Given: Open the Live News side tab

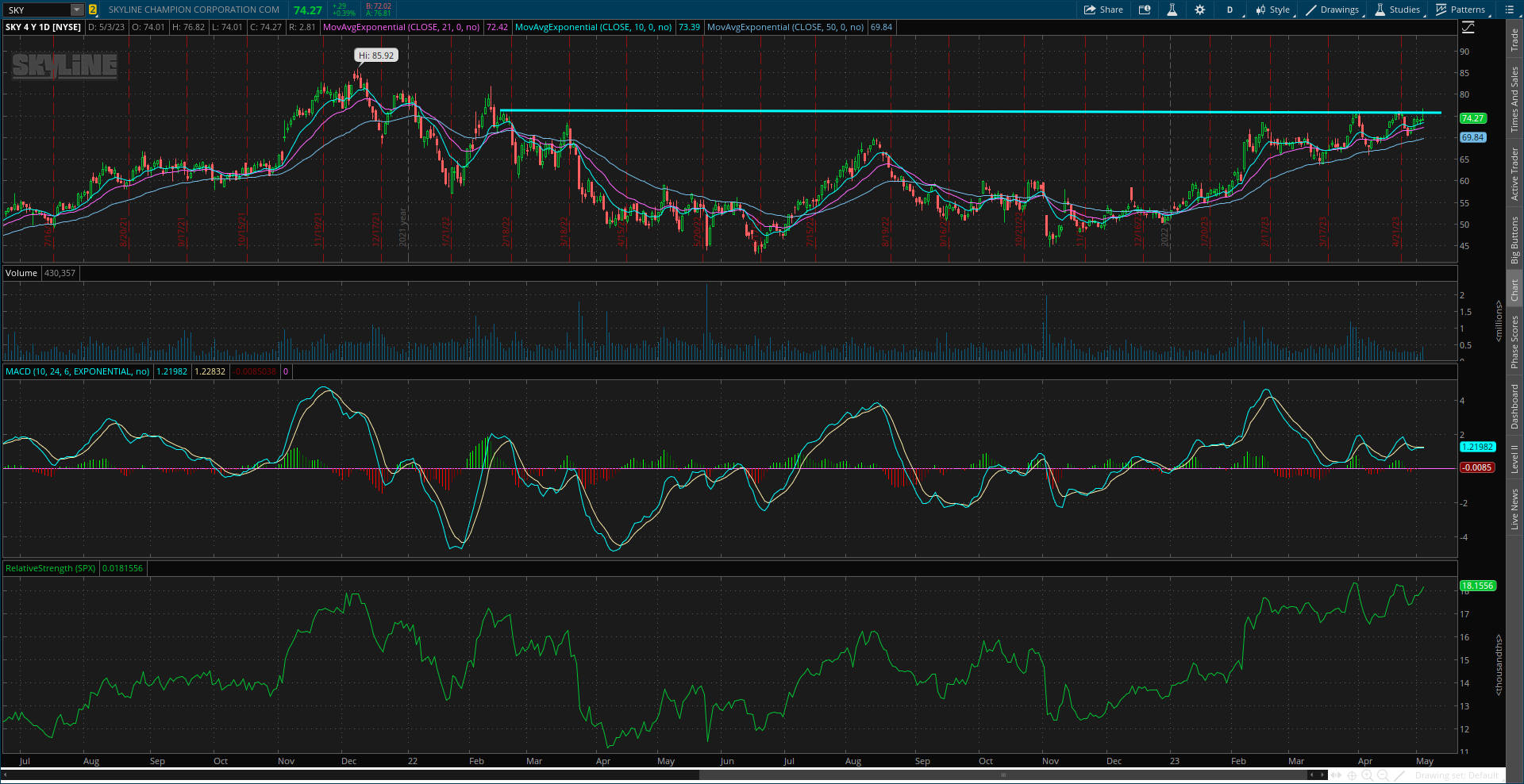Looking at the screenshot, I should click(x=1514, y=509).
